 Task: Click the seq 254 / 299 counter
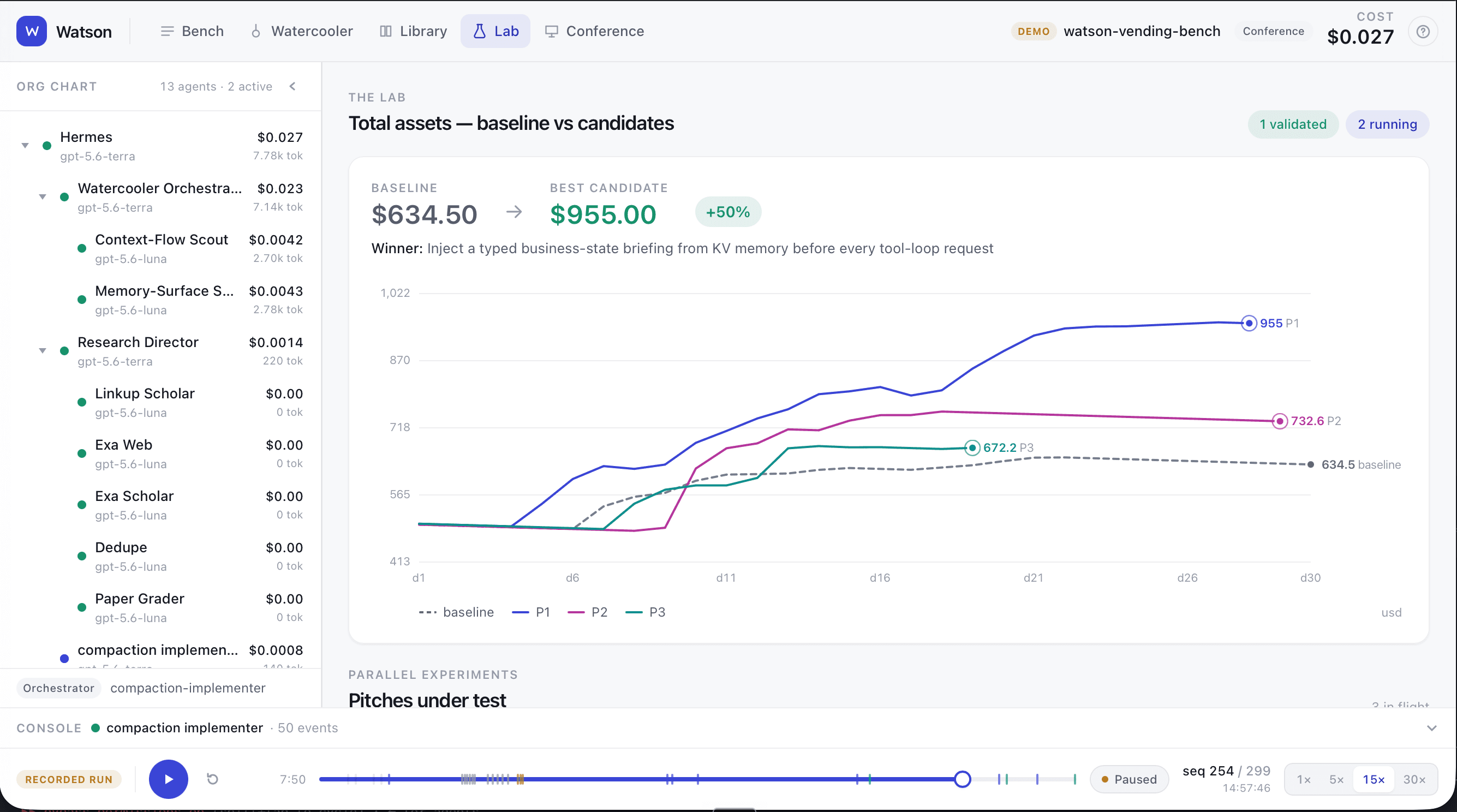pyautogui.click(x=1226, y=771)
